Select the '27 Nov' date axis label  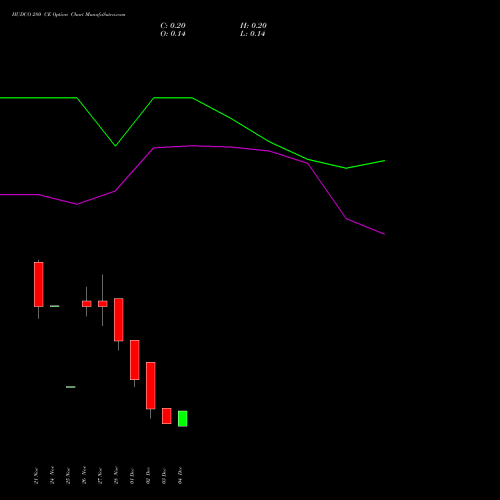(x=100, y=476)
